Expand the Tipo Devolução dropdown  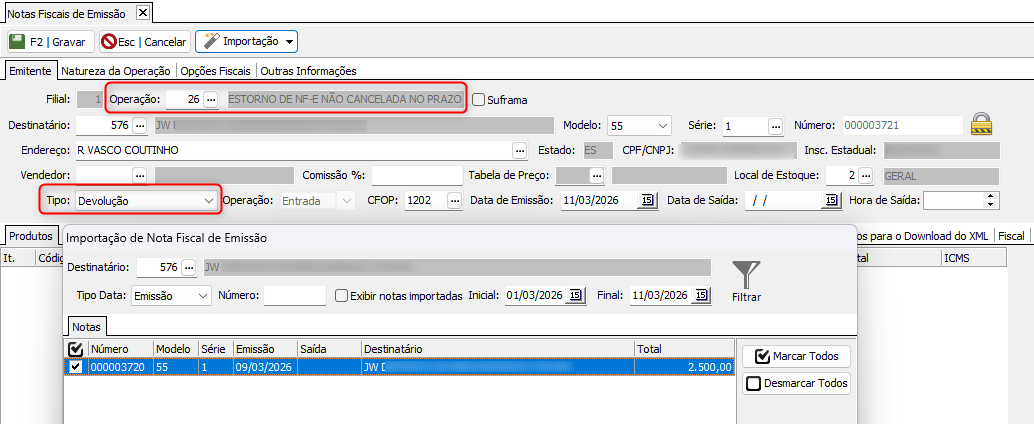208,200
